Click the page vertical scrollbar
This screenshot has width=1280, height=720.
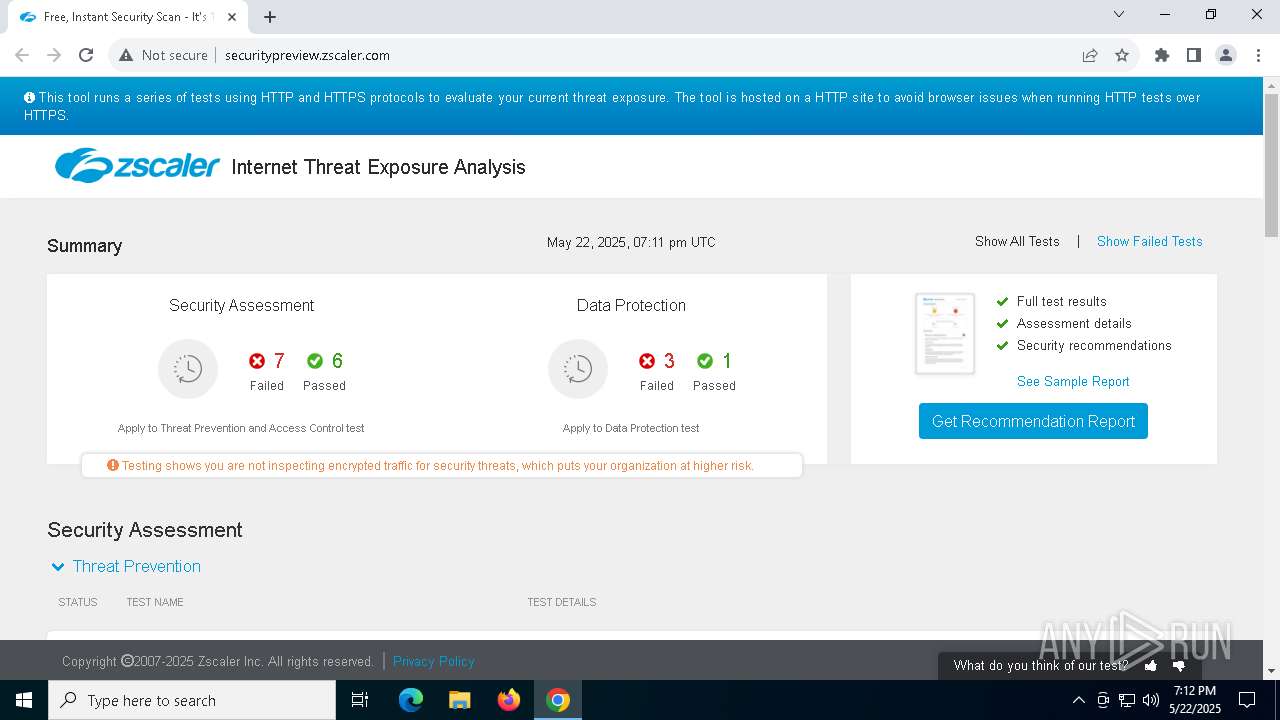1271,167
